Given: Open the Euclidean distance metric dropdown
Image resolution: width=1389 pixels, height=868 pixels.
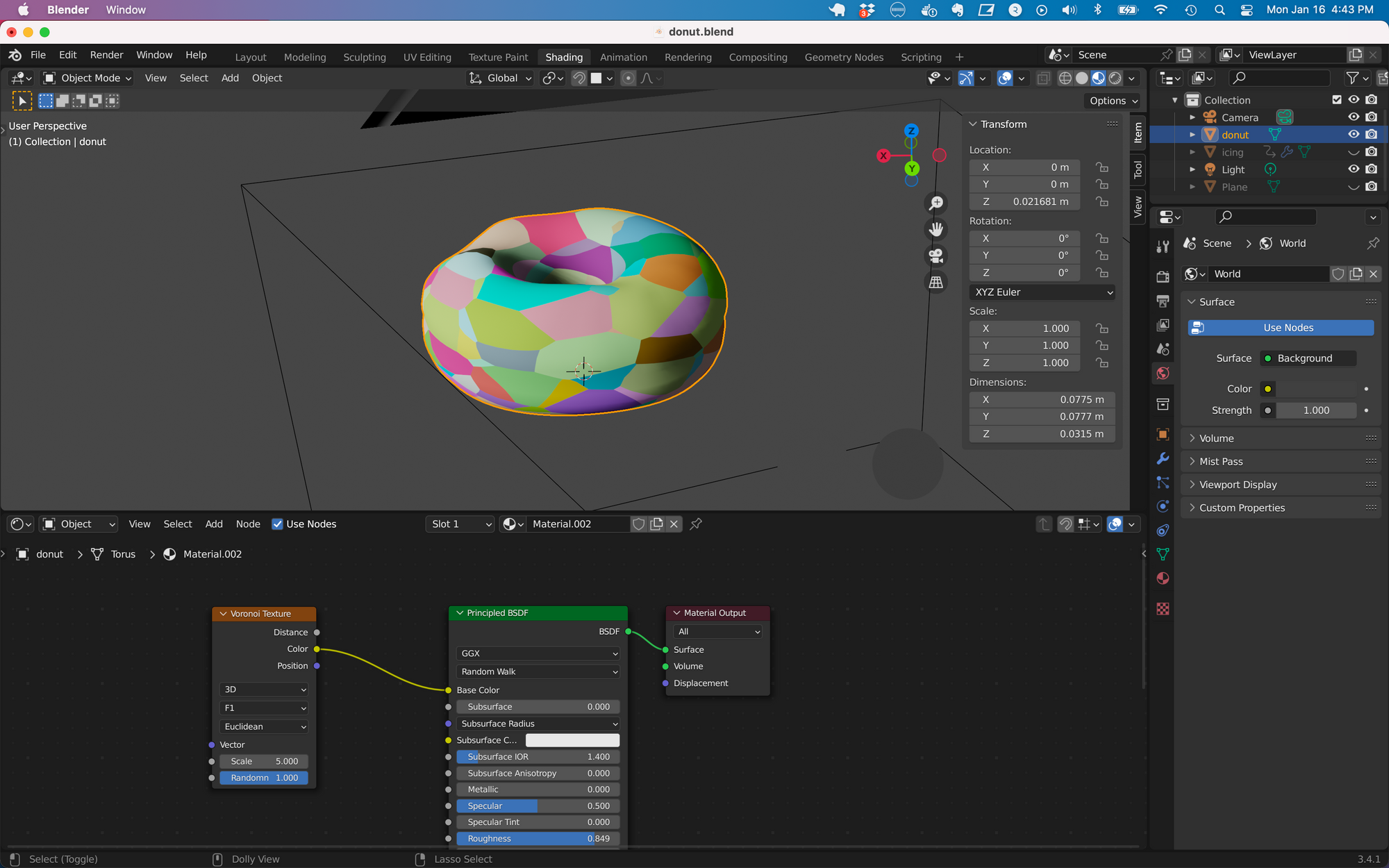Looking at the screenshot, I should click(264, 726).
